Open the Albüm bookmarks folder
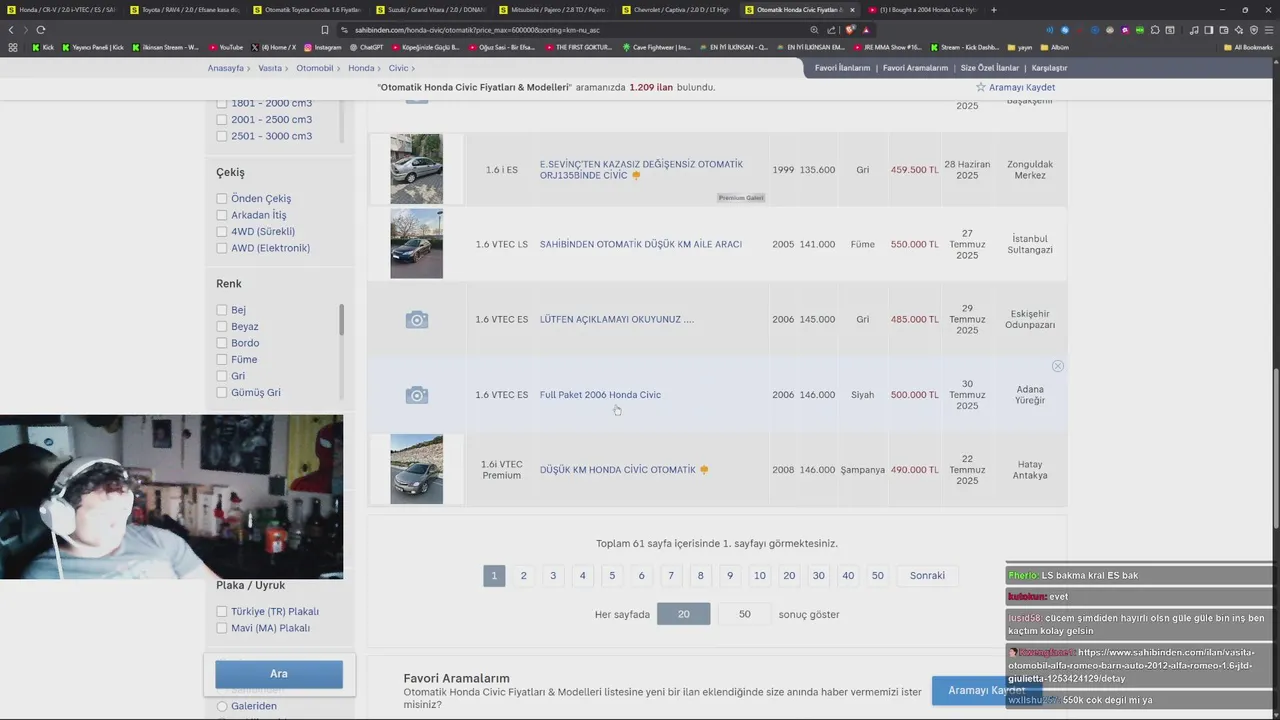The height and width of the screenshot is (720, 1280). (x=1054, y=47)
